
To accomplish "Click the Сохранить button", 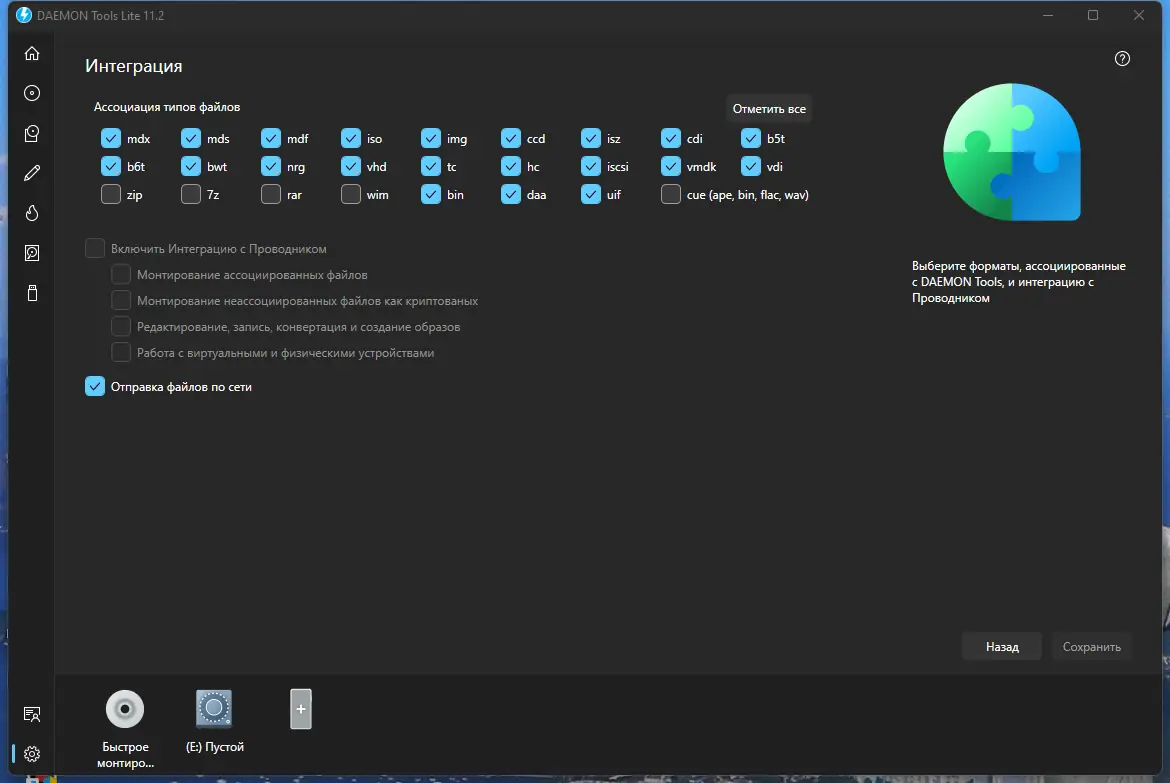I will 1091,646.
